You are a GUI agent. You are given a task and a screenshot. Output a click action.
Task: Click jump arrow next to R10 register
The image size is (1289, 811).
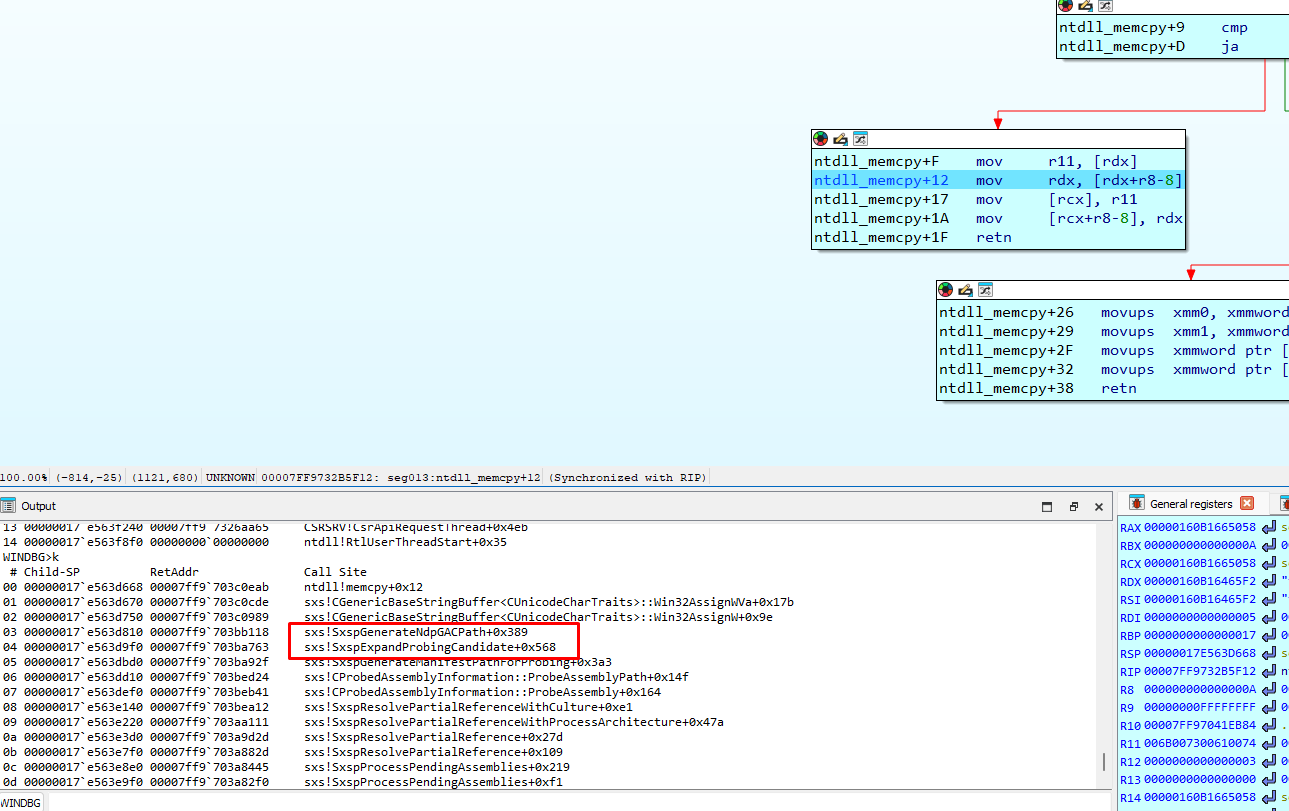pos(1269,725)
